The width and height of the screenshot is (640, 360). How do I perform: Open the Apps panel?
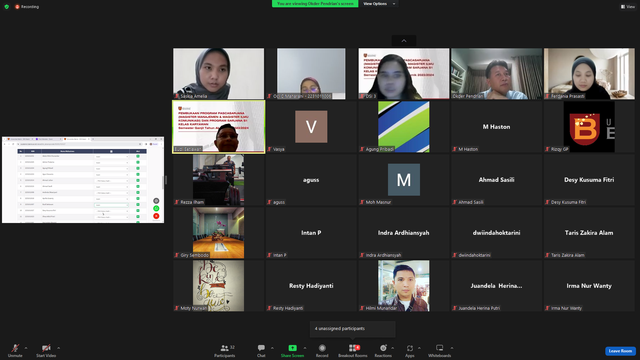410,350
